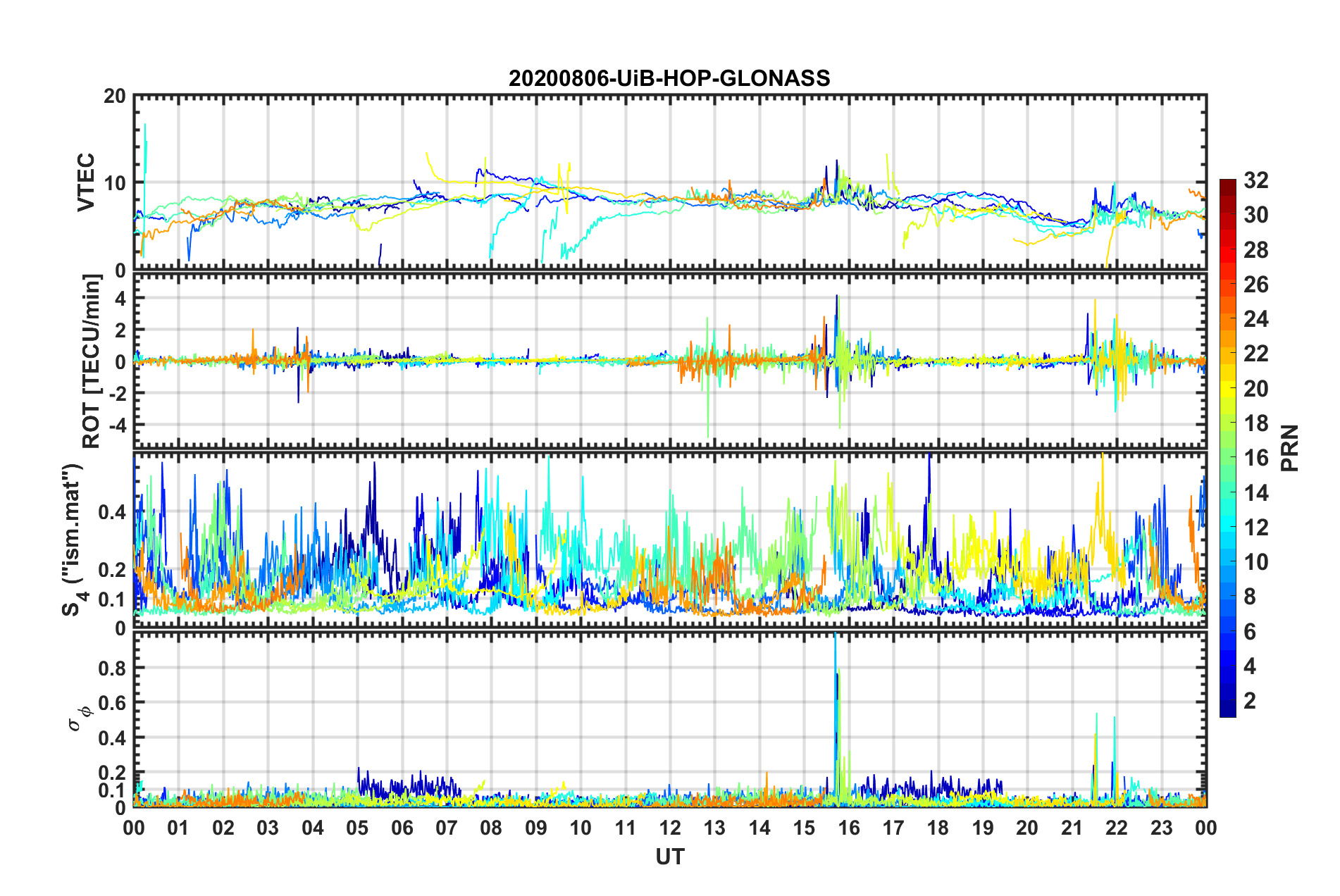Select the sigma-phi axis tick 0.6
The image size is (1340, 896).
(x=112, y=703)
